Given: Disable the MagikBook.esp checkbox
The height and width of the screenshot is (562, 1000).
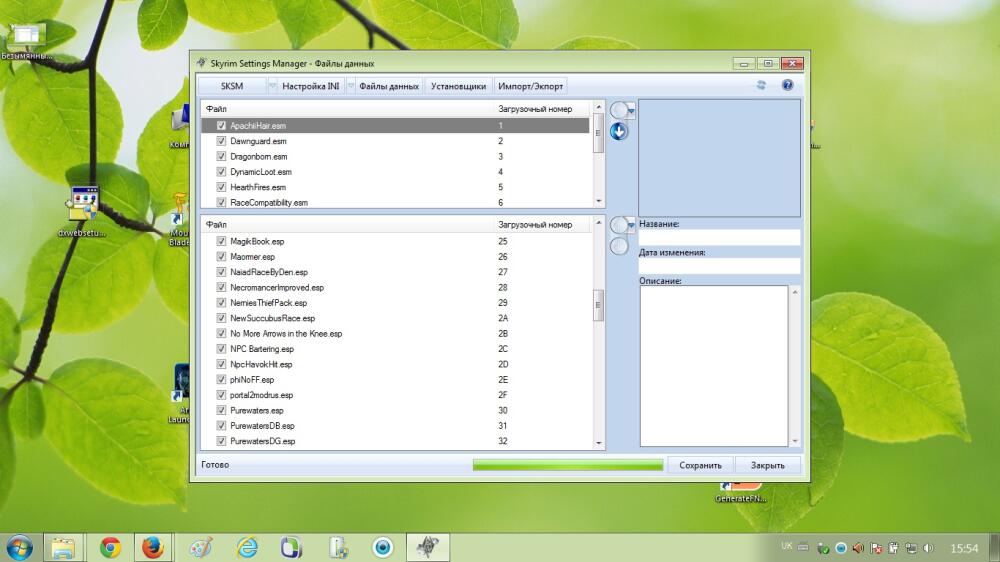Looking at the screenshot, I should coord(221,241).
